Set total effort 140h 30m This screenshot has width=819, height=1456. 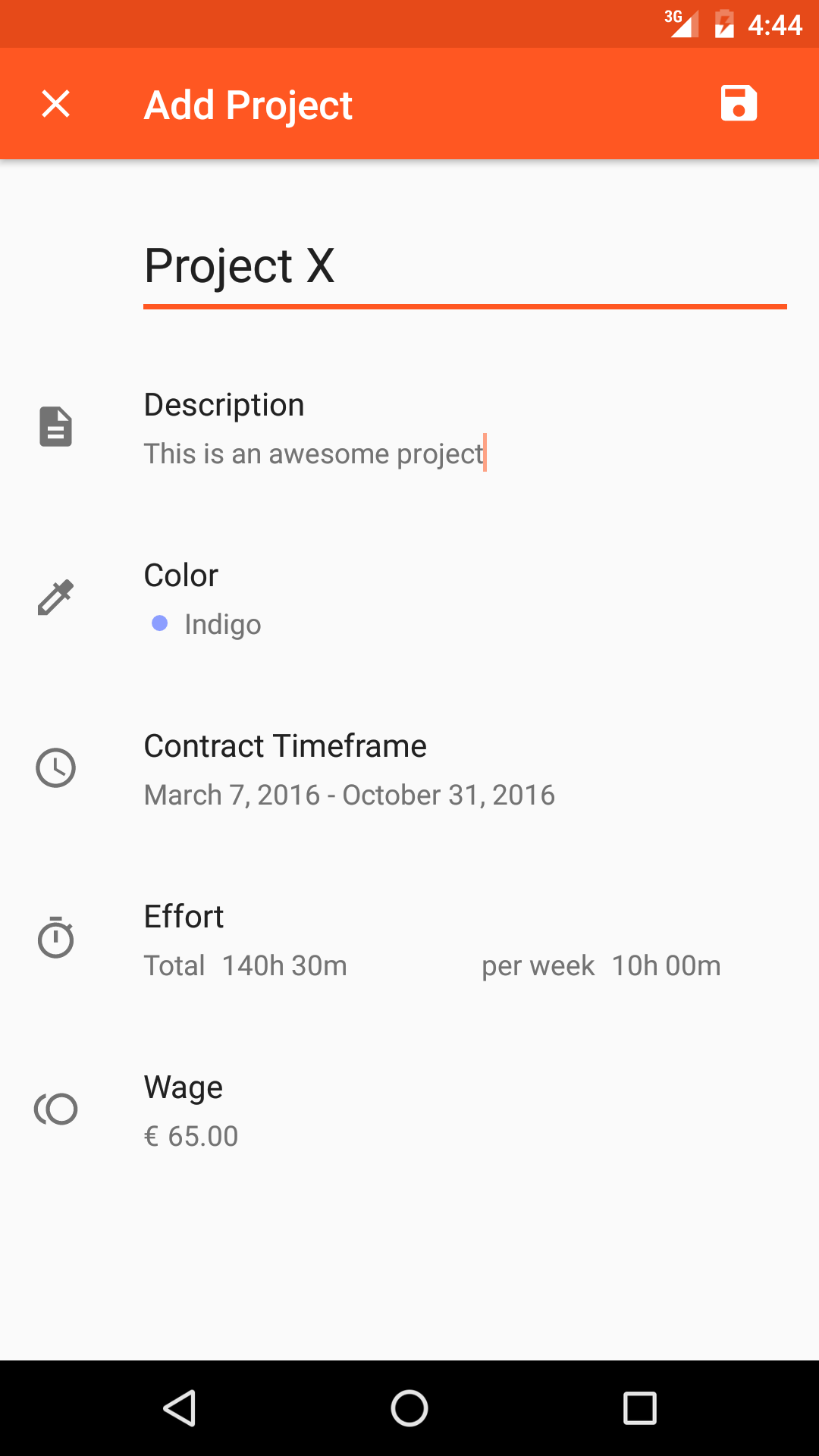tap(284, 965)
